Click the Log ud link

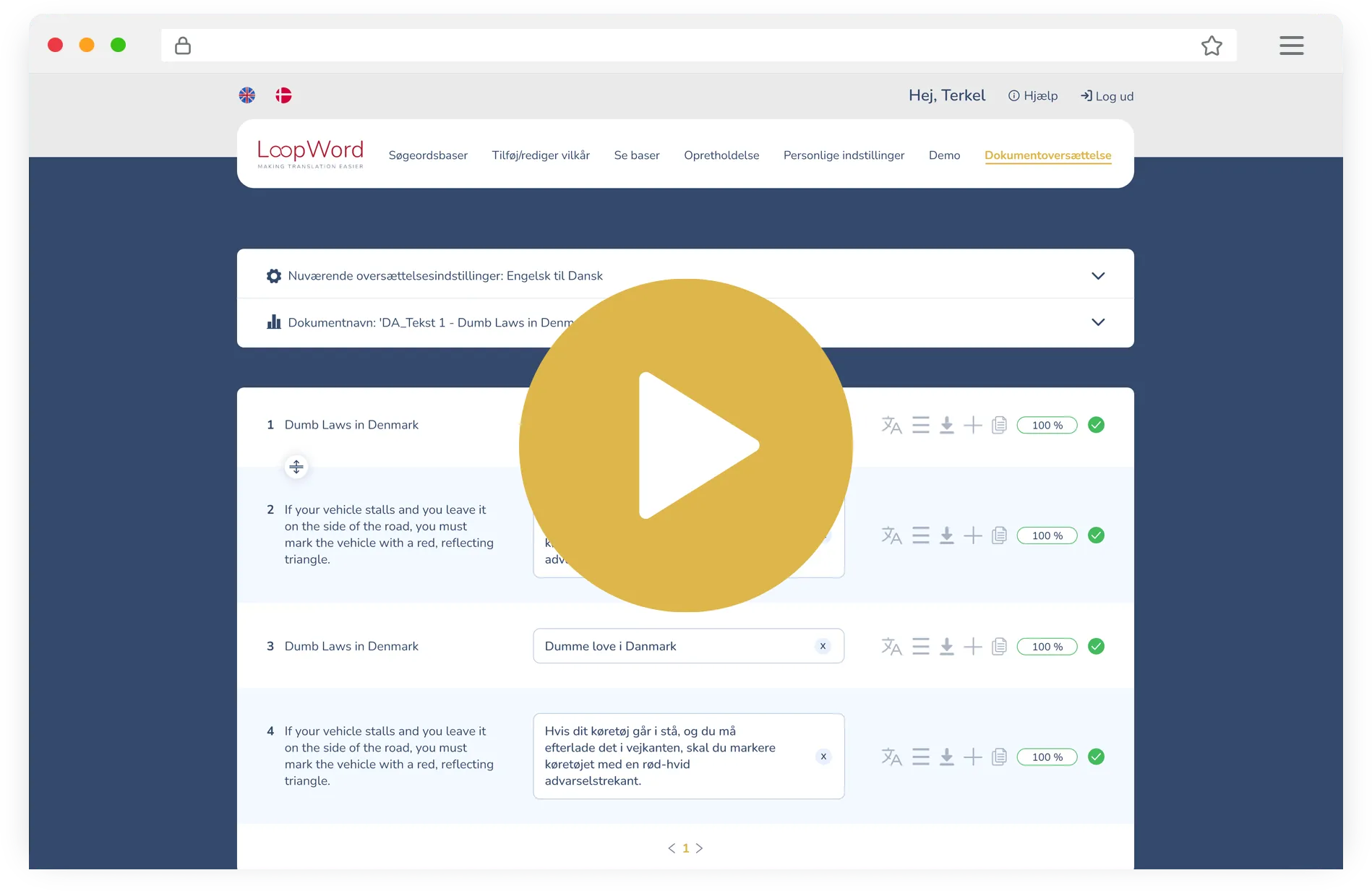tap(1107, 96)
